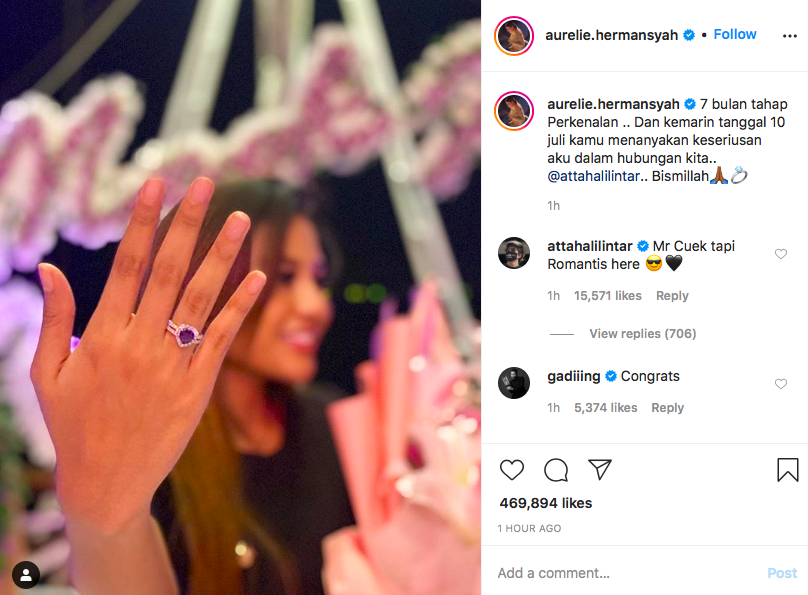Reply to attahalilintar's comment
The height and width of the screenshot is (595, 808).
click(x=672, y=296)
